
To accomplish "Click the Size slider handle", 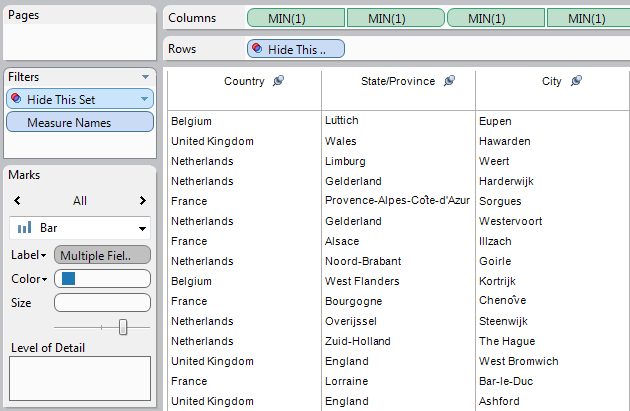I will coord(123,327).
